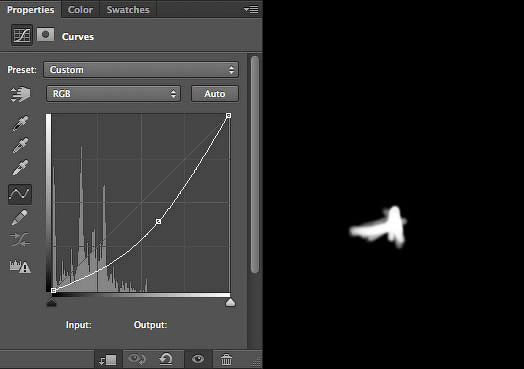524x369 pixels.
Task: Switch to the Properties tab
Action: tap(30, 10)
